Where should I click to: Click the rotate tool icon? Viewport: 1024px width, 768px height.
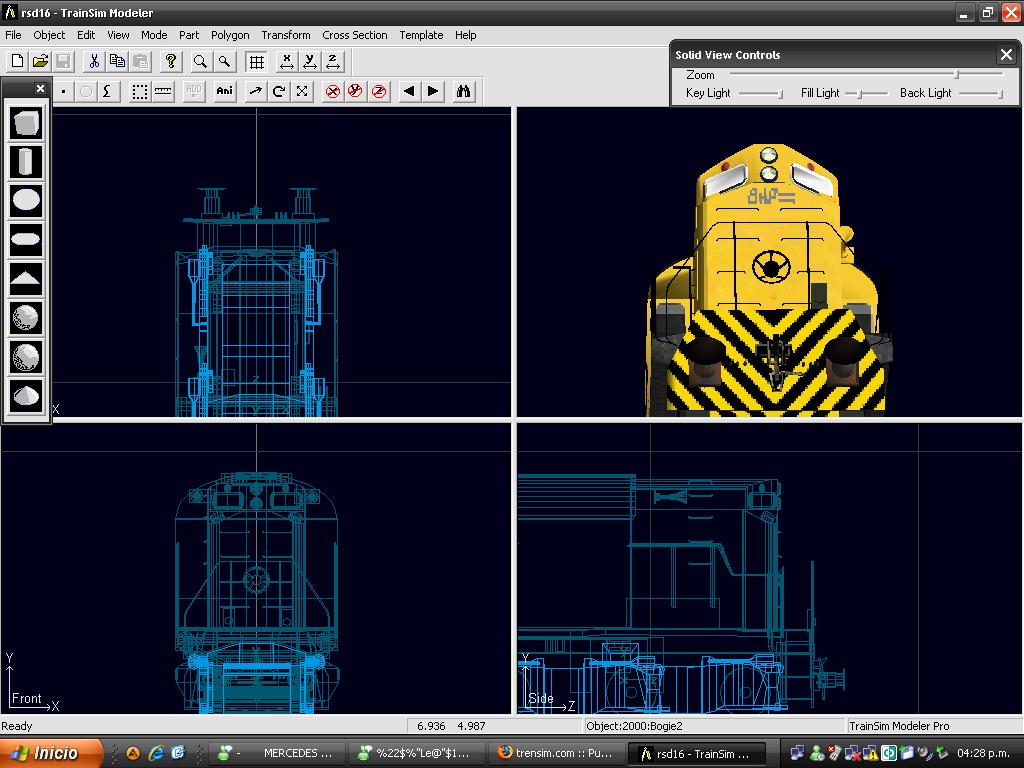(x=279, y=91)
